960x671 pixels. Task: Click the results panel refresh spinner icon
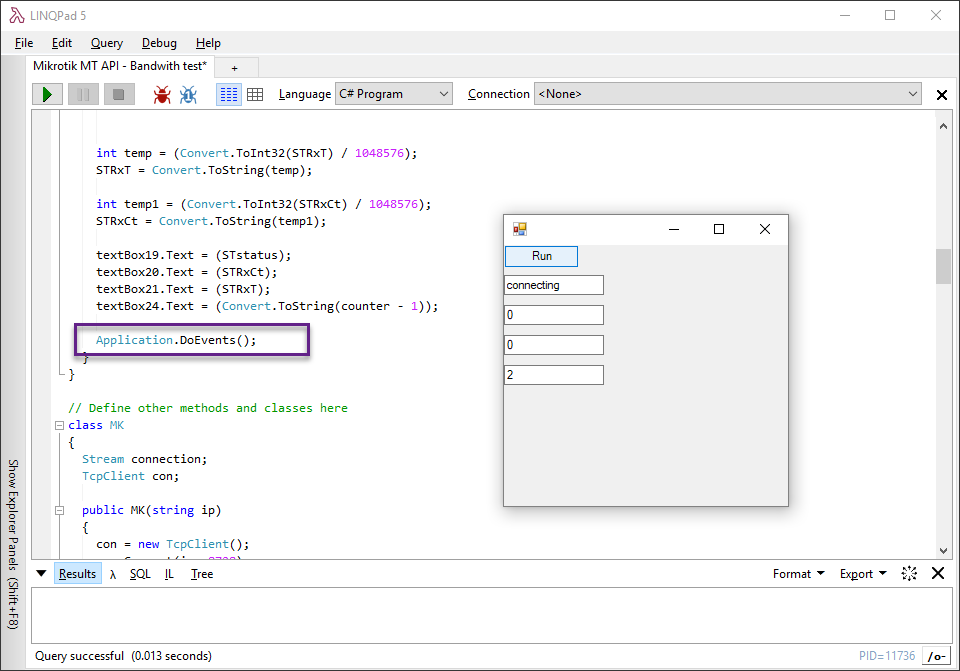(909, 574)
